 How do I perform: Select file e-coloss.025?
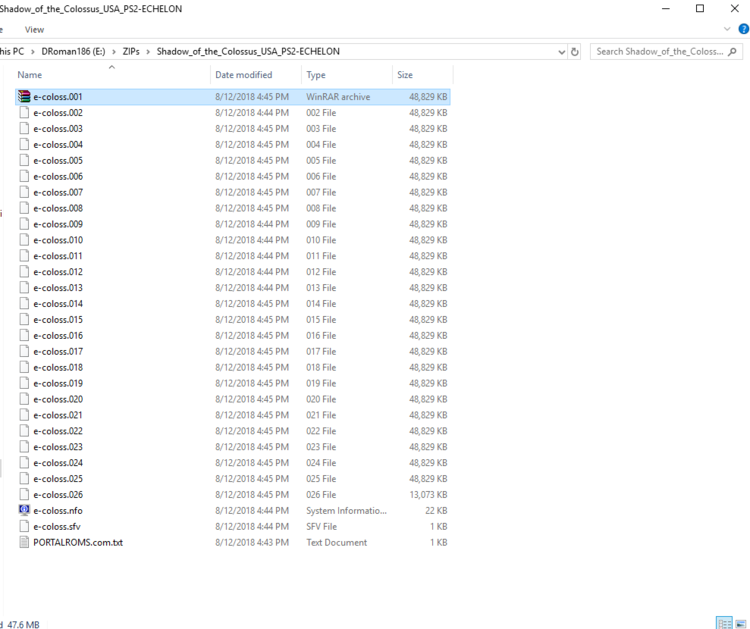click(x=58, y=479)
